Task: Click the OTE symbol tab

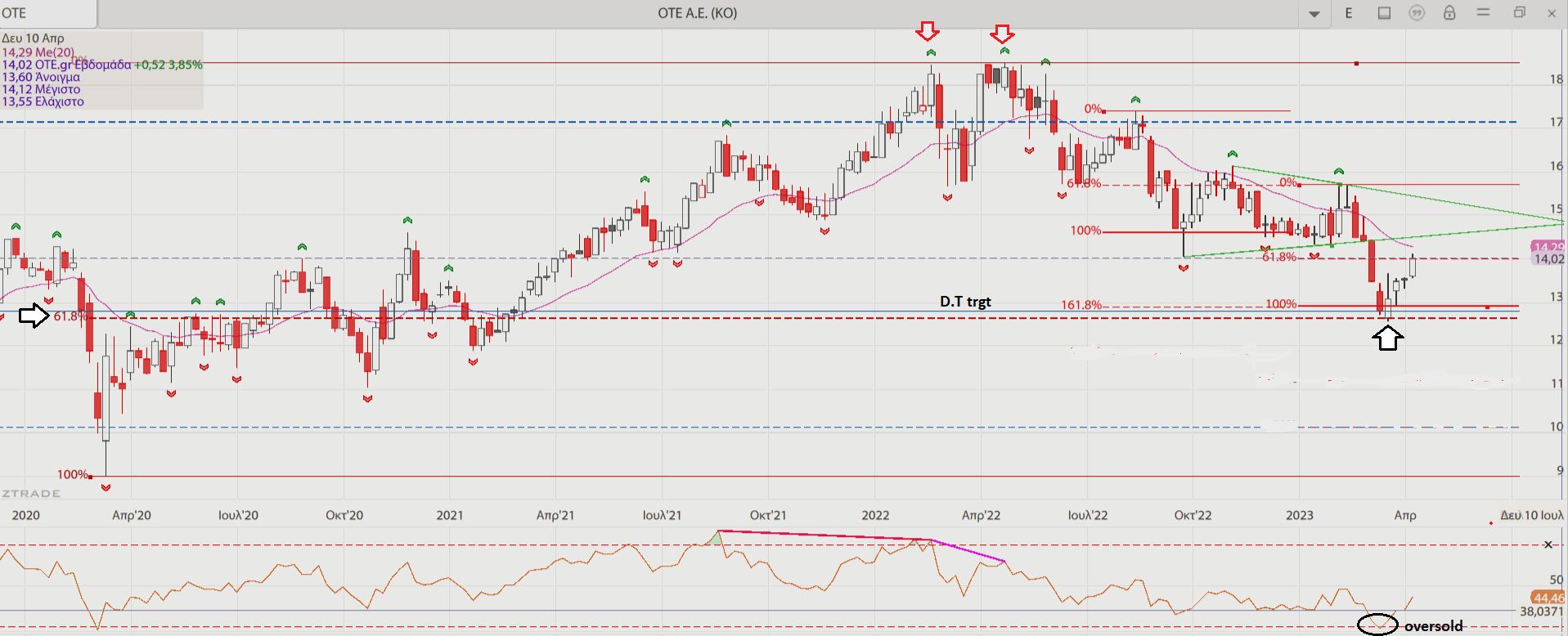Action: point(47,13)
